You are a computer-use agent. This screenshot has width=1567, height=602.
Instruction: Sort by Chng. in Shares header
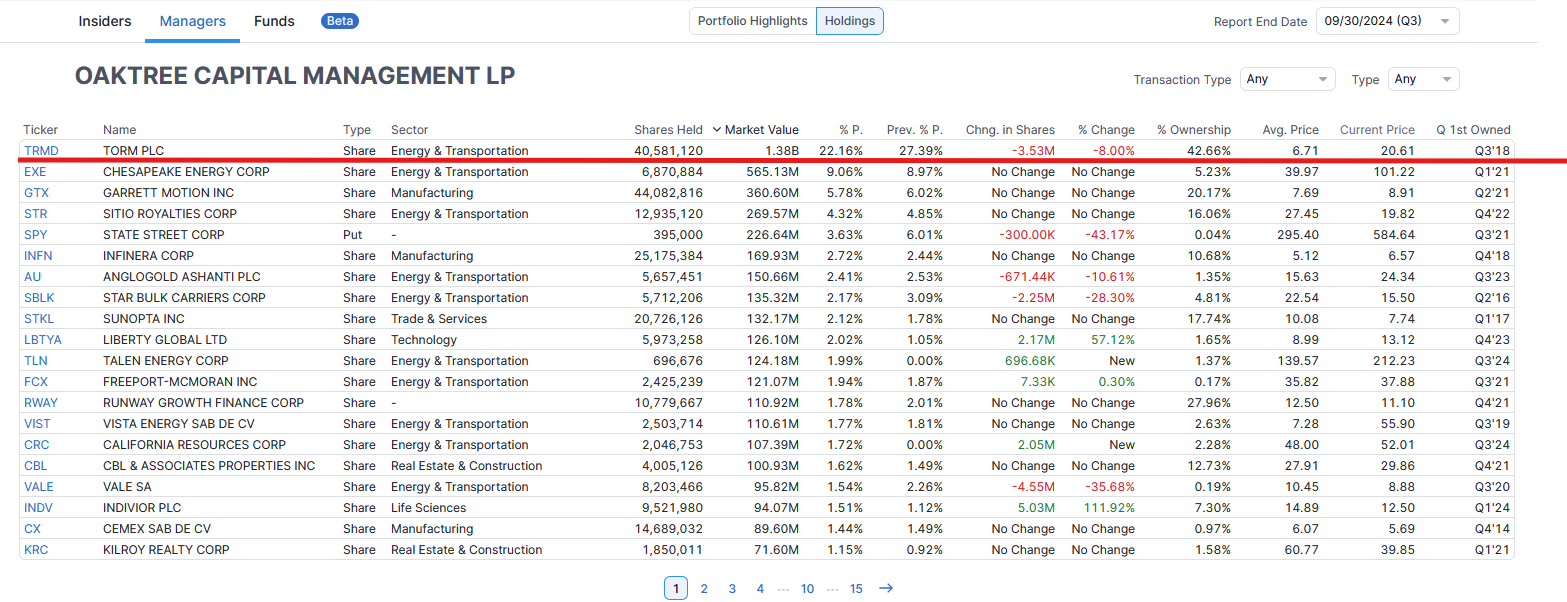1010,130
